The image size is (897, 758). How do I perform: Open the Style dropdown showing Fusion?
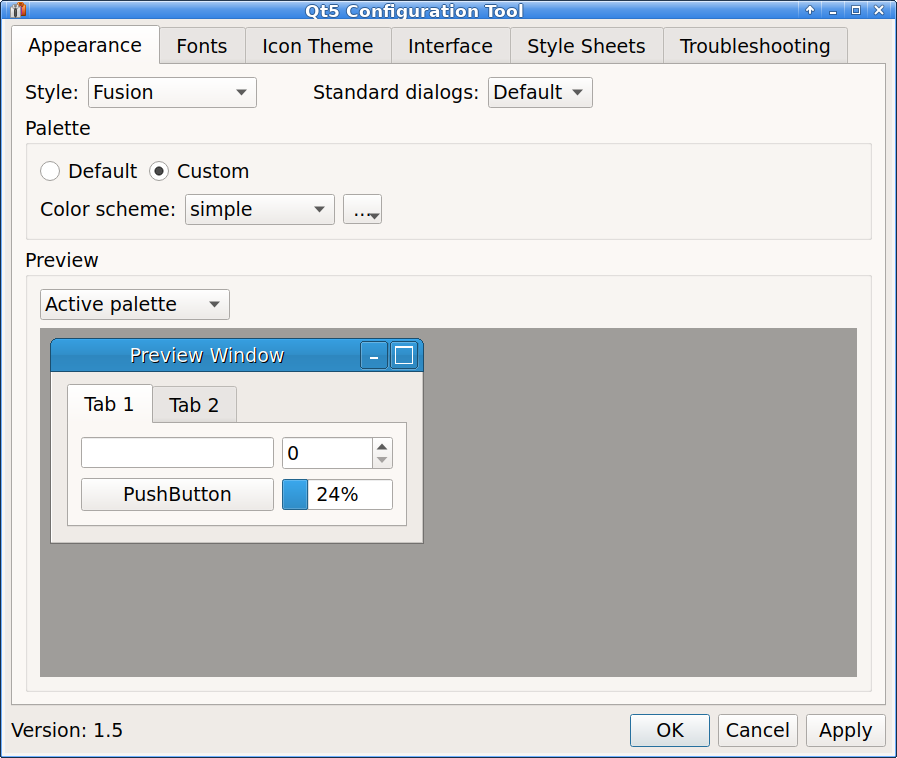[x=172, y=93]
